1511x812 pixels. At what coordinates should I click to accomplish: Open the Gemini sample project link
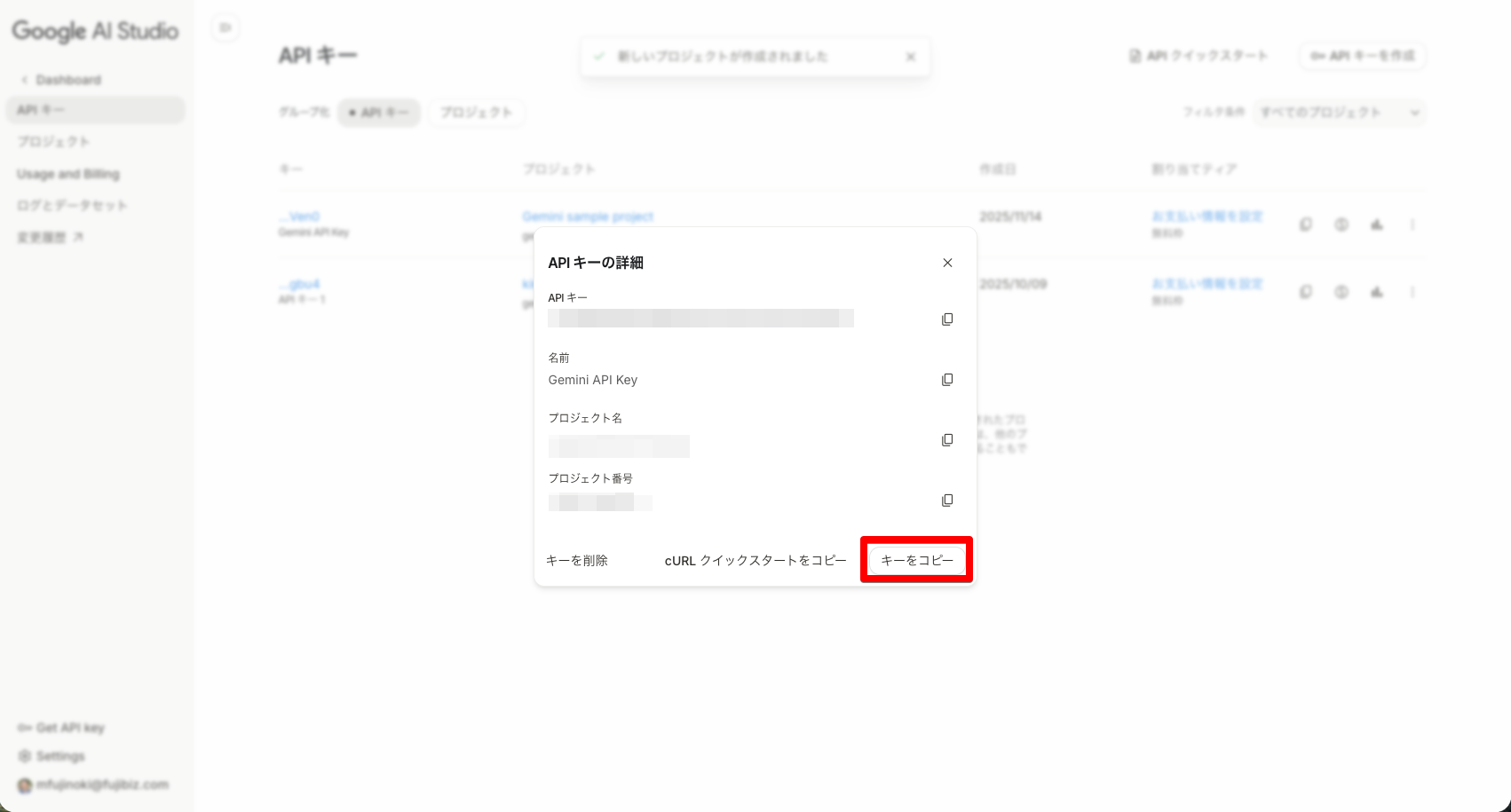589,216
